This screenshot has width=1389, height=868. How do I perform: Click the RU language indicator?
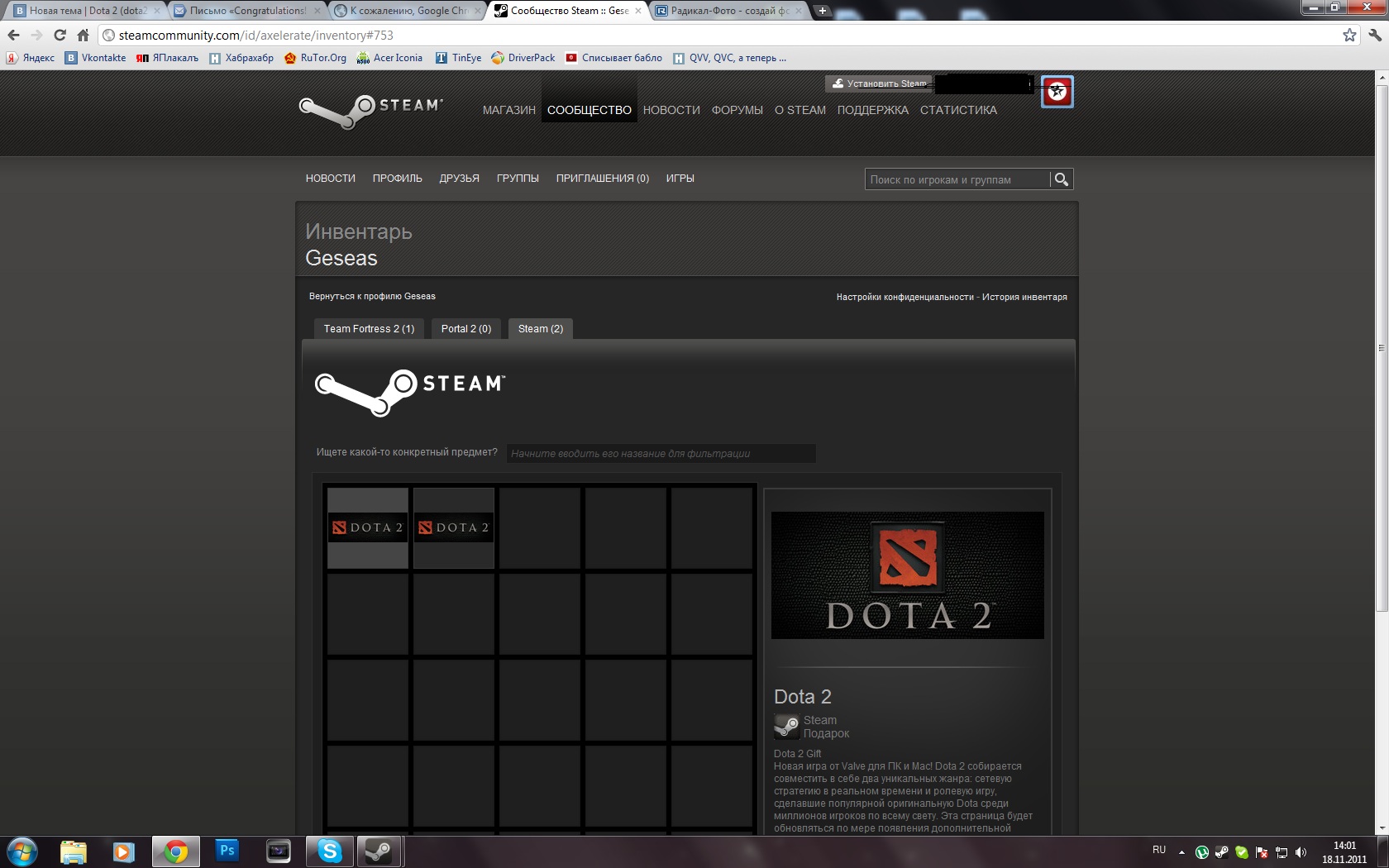tap(1159, 850)
